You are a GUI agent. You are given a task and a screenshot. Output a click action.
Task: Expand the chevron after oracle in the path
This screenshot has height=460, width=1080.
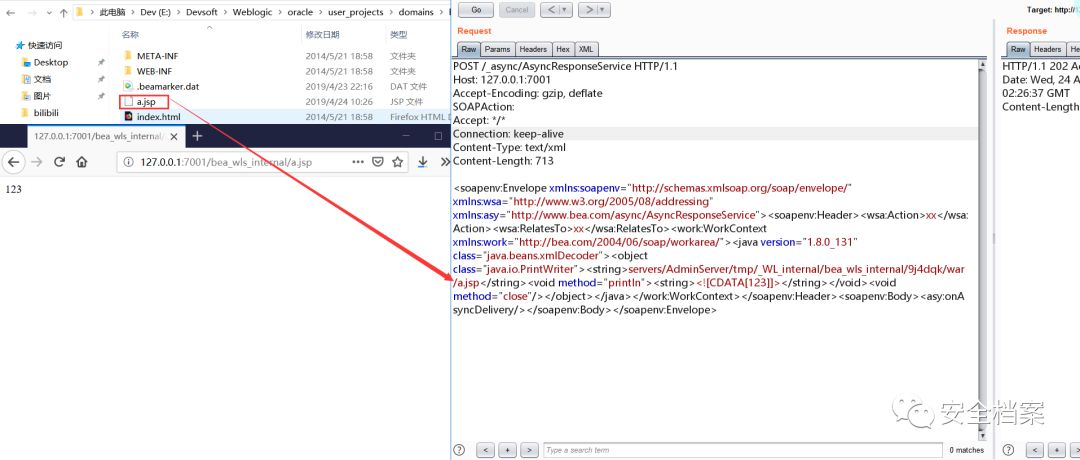[x=321, y=12]
